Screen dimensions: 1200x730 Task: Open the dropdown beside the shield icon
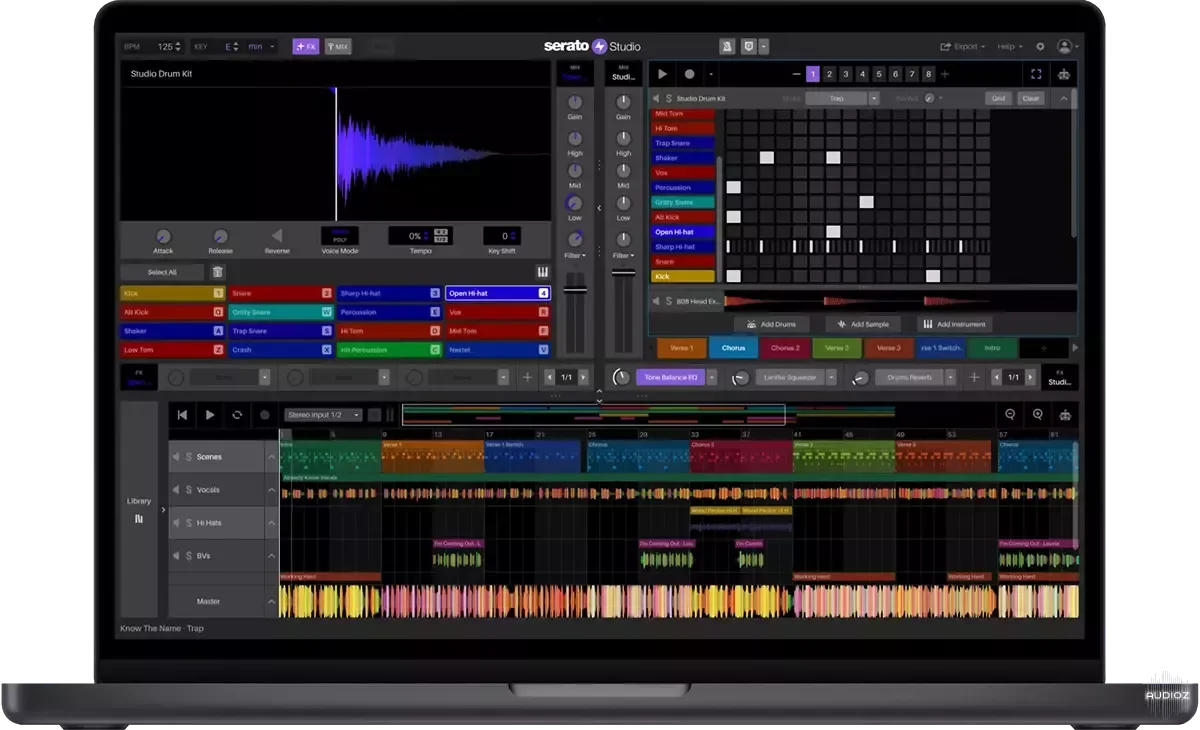[x=764, y=46]
